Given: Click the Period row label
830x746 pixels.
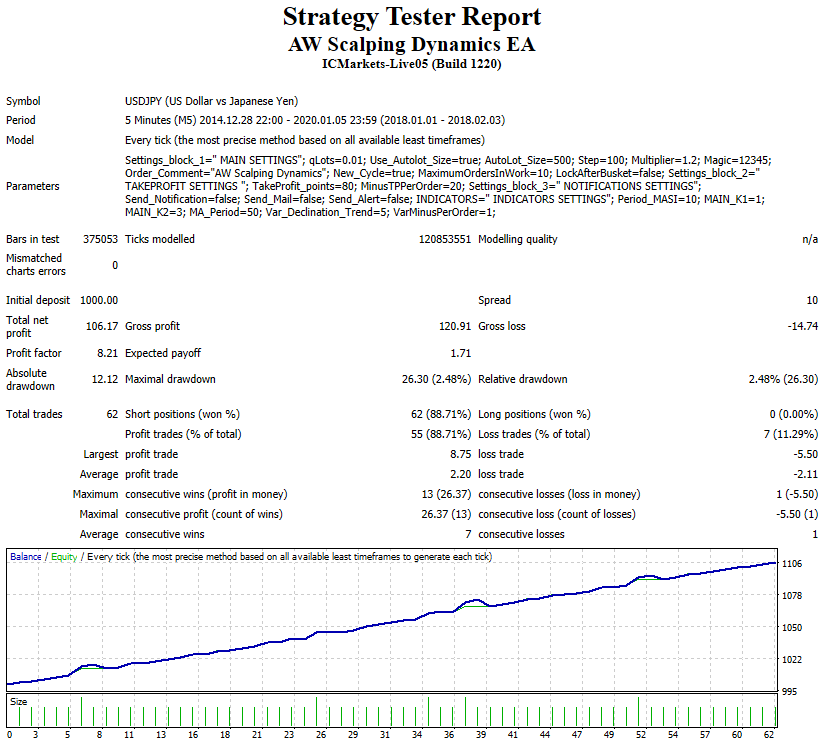Looking at the screenshot, I should point(21,120).
